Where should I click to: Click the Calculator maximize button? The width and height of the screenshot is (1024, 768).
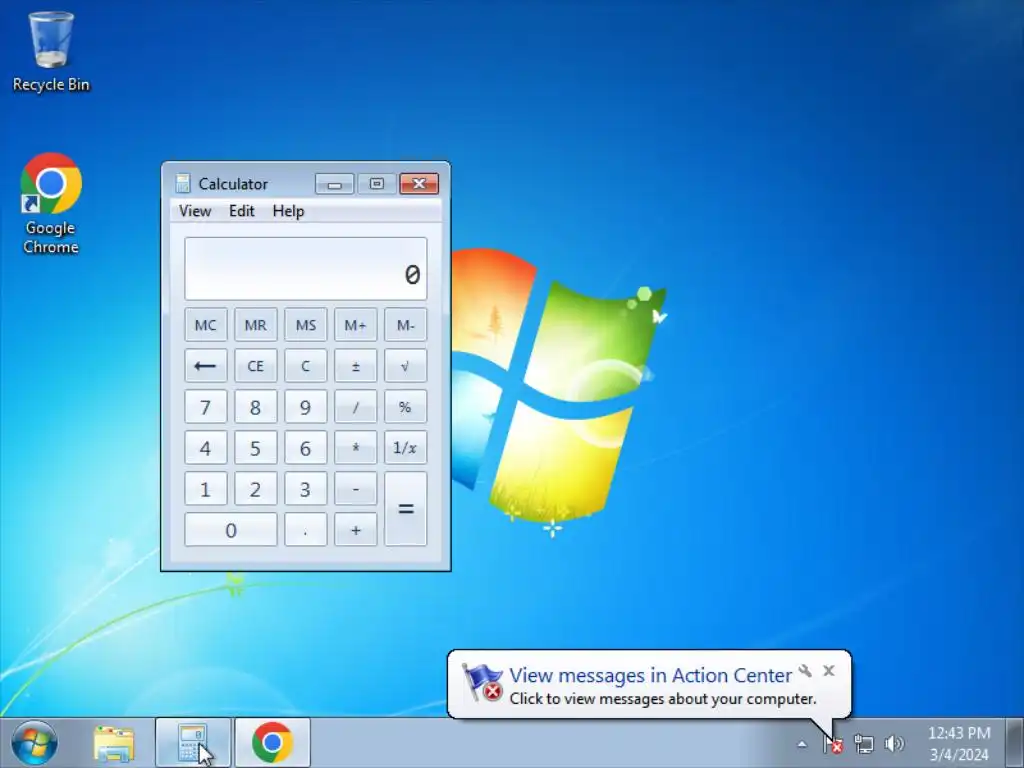tap(377, 184)
